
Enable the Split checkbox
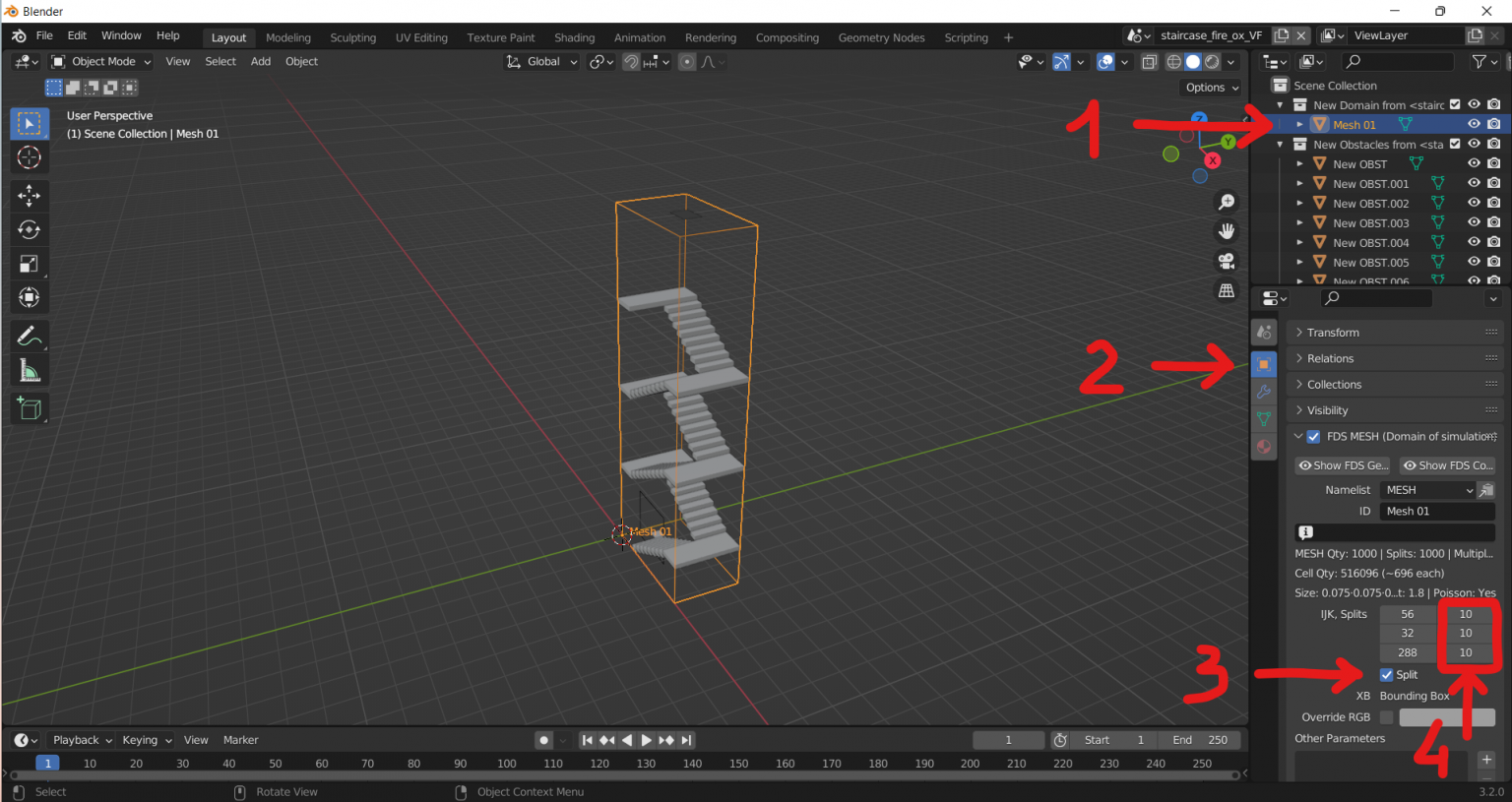pos(1387,675)
